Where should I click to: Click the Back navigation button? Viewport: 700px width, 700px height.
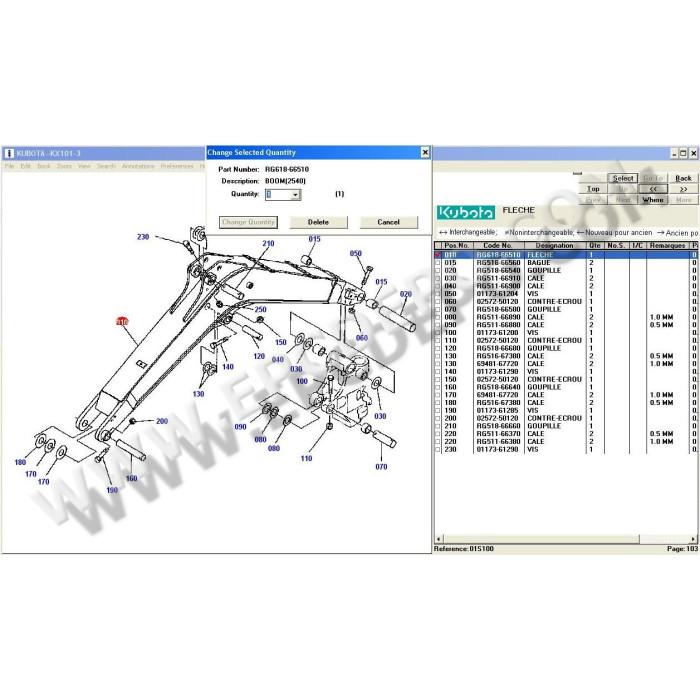coord(683,178)
